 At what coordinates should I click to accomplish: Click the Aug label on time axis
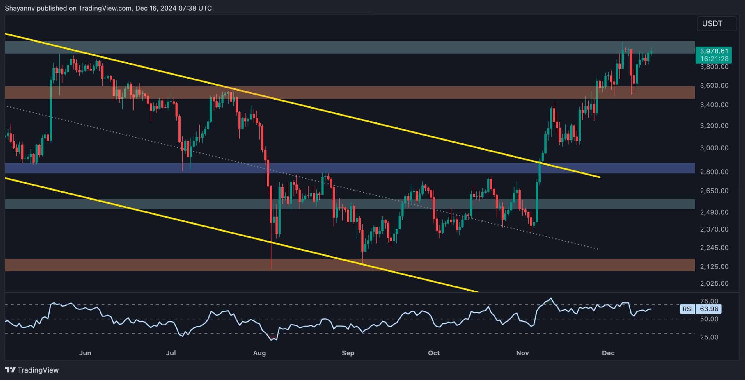click(259, 353)
